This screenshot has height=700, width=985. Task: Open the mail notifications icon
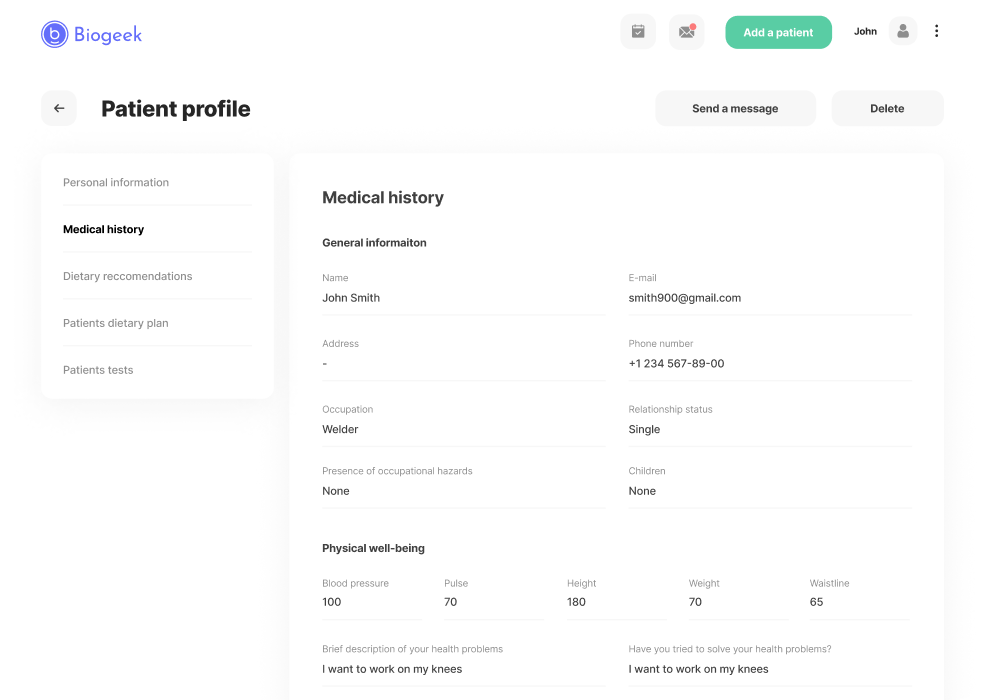687,31
